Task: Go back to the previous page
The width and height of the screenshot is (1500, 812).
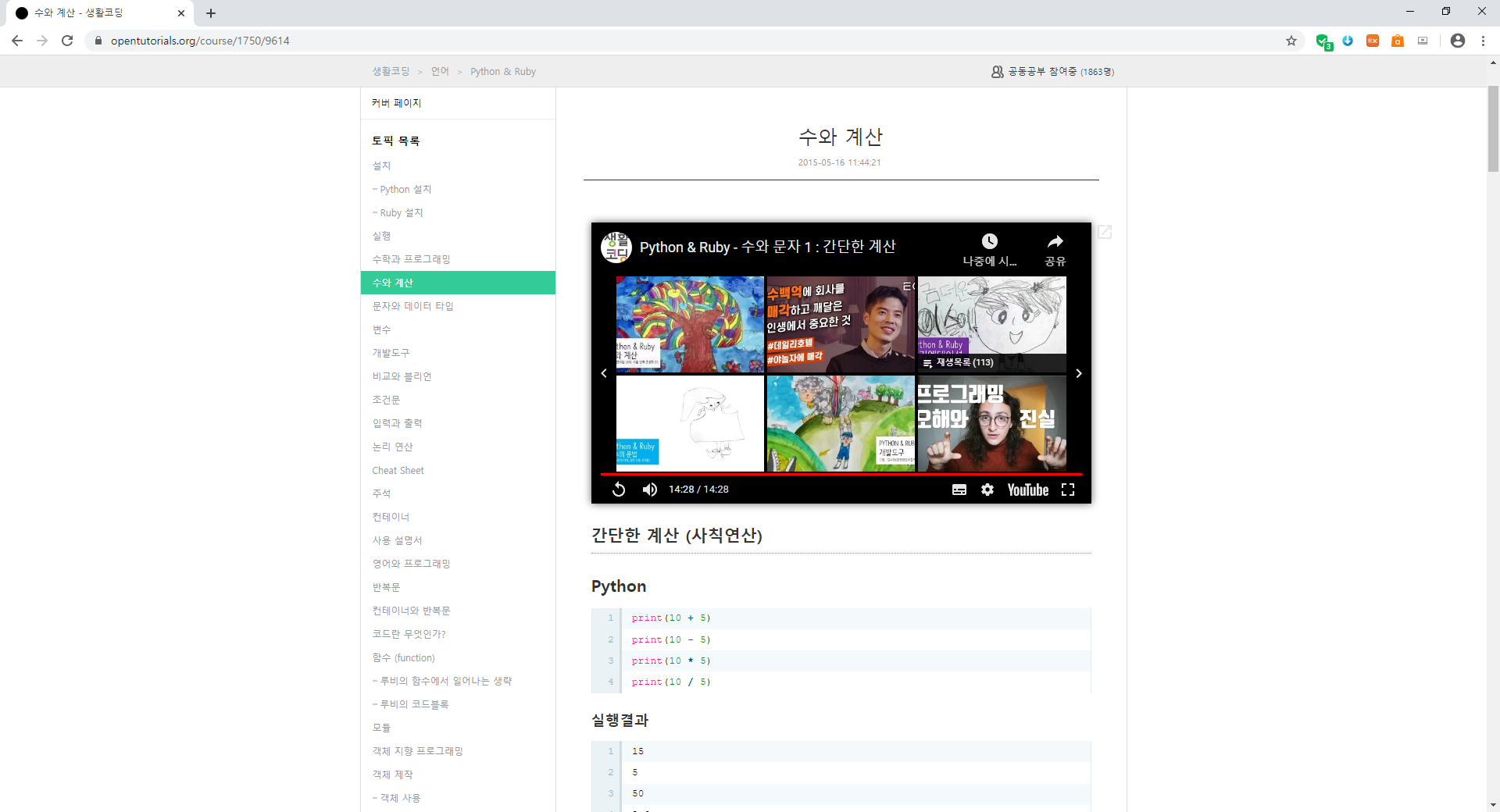Action: pos(17,41)
